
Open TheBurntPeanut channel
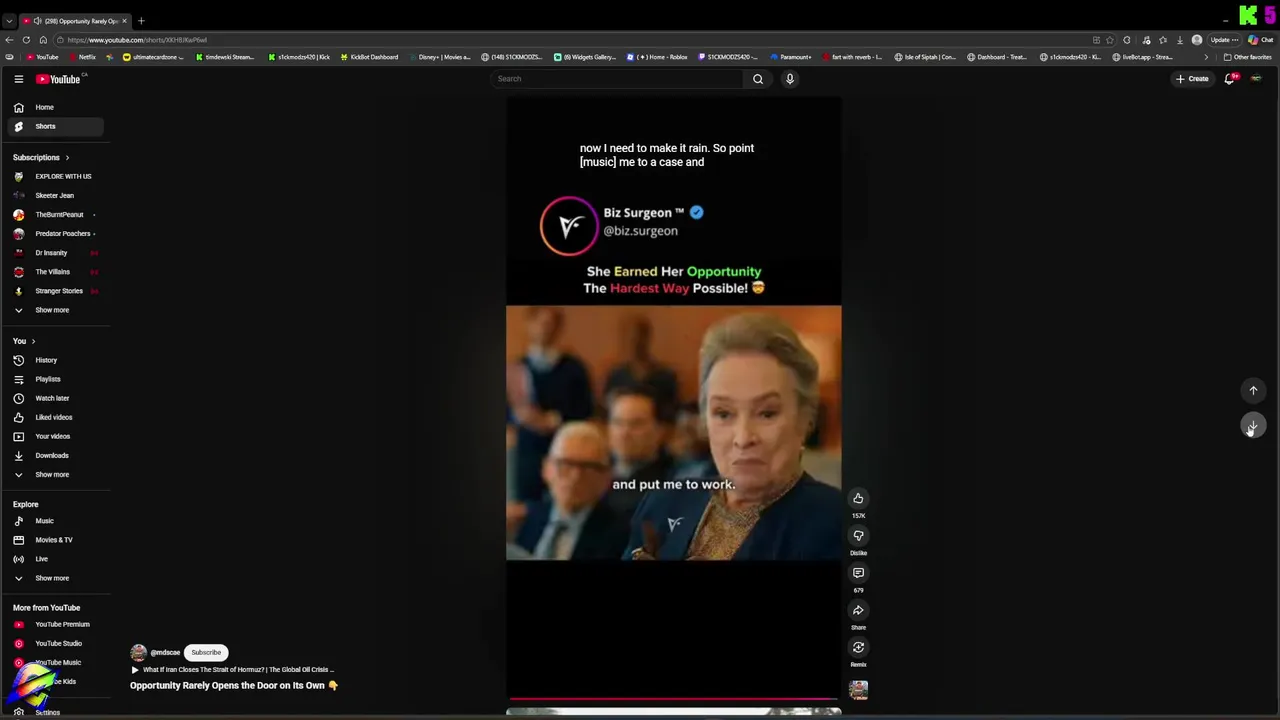[55, 214]
